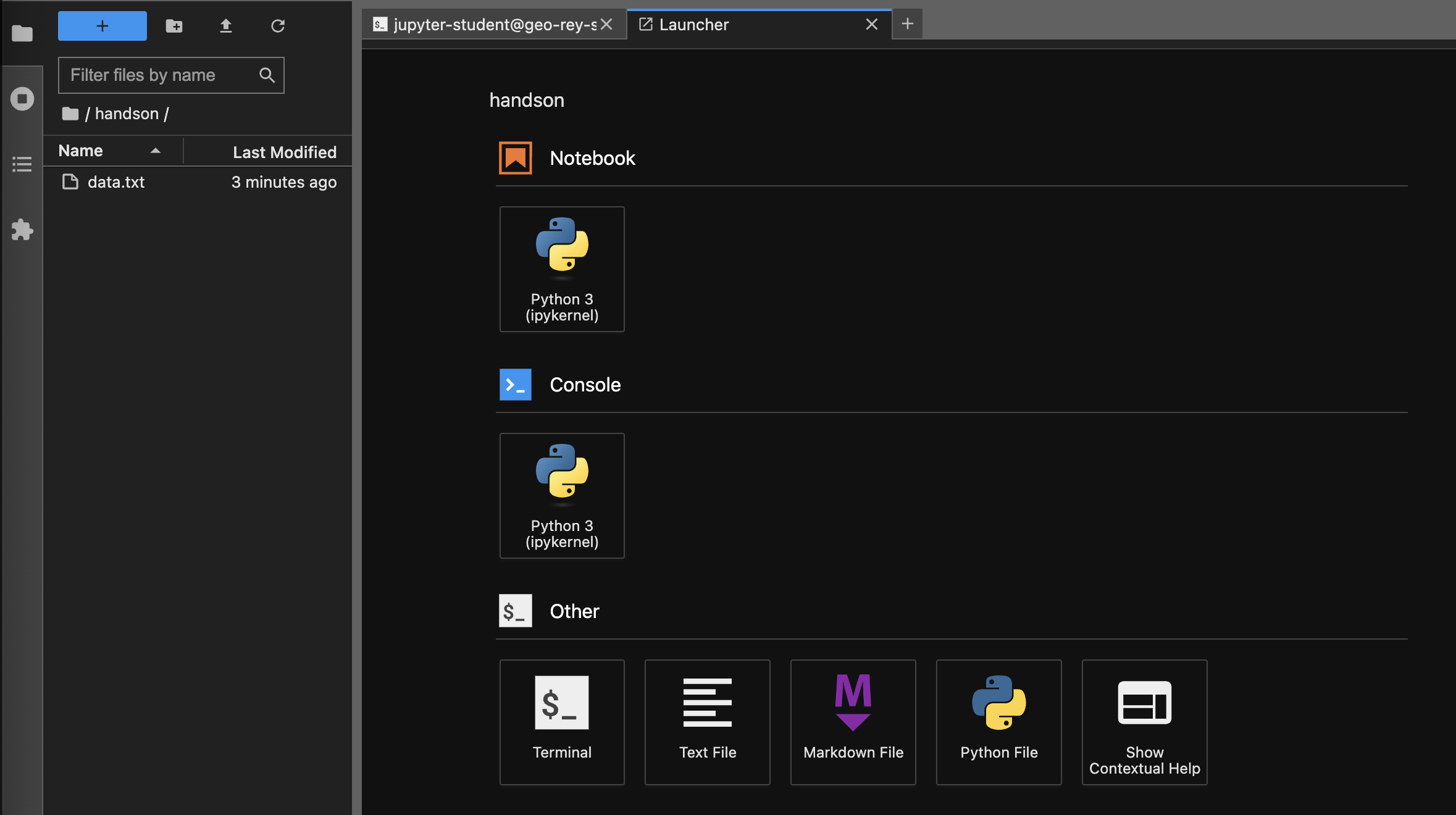Open a Python 3 console
Screen dimensions: 1456x815
562,496
